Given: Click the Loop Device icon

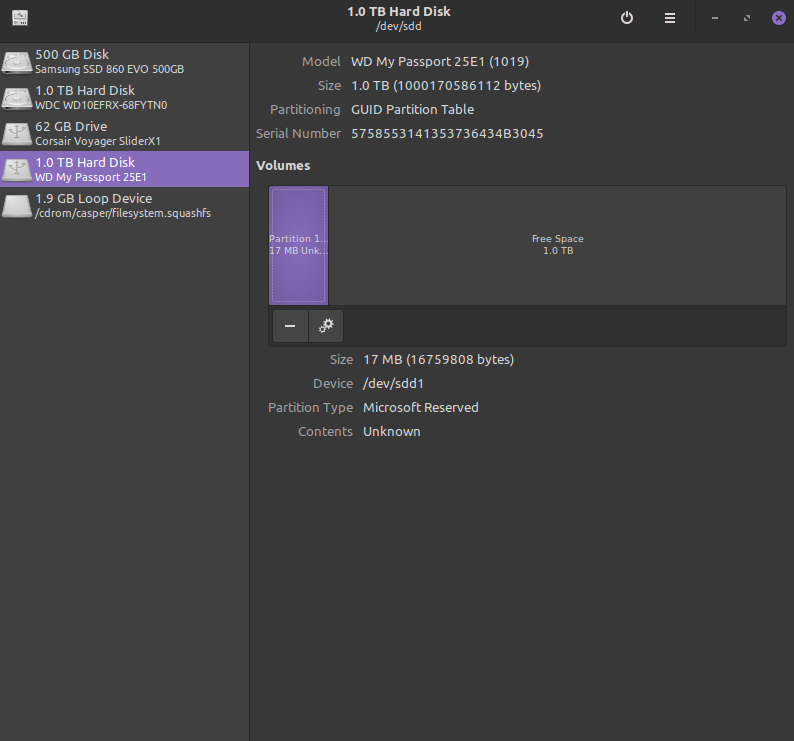Looking at the screenshot, I should (x=17, y=206).
